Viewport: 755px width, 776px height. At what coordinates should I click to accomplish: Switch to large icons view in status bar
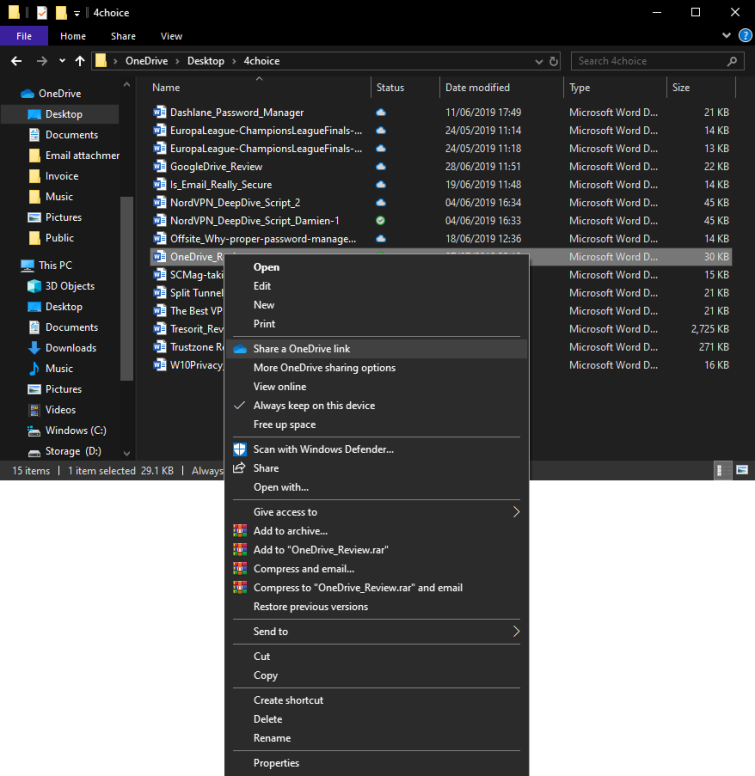[742, 470]
